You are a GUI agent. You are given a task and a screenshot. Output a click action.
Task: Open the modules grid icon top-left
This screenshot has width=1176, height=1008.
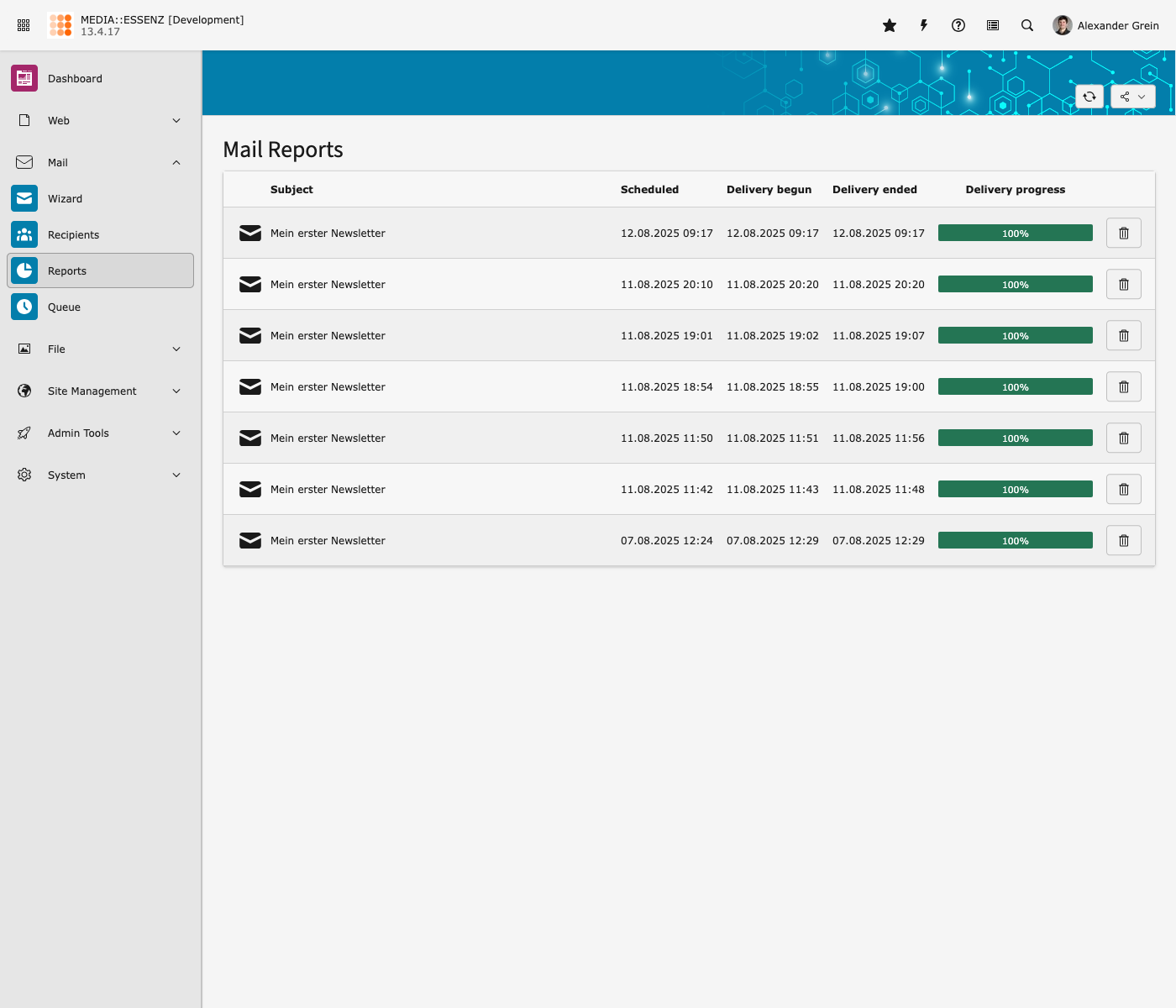[x=24, y=26]
